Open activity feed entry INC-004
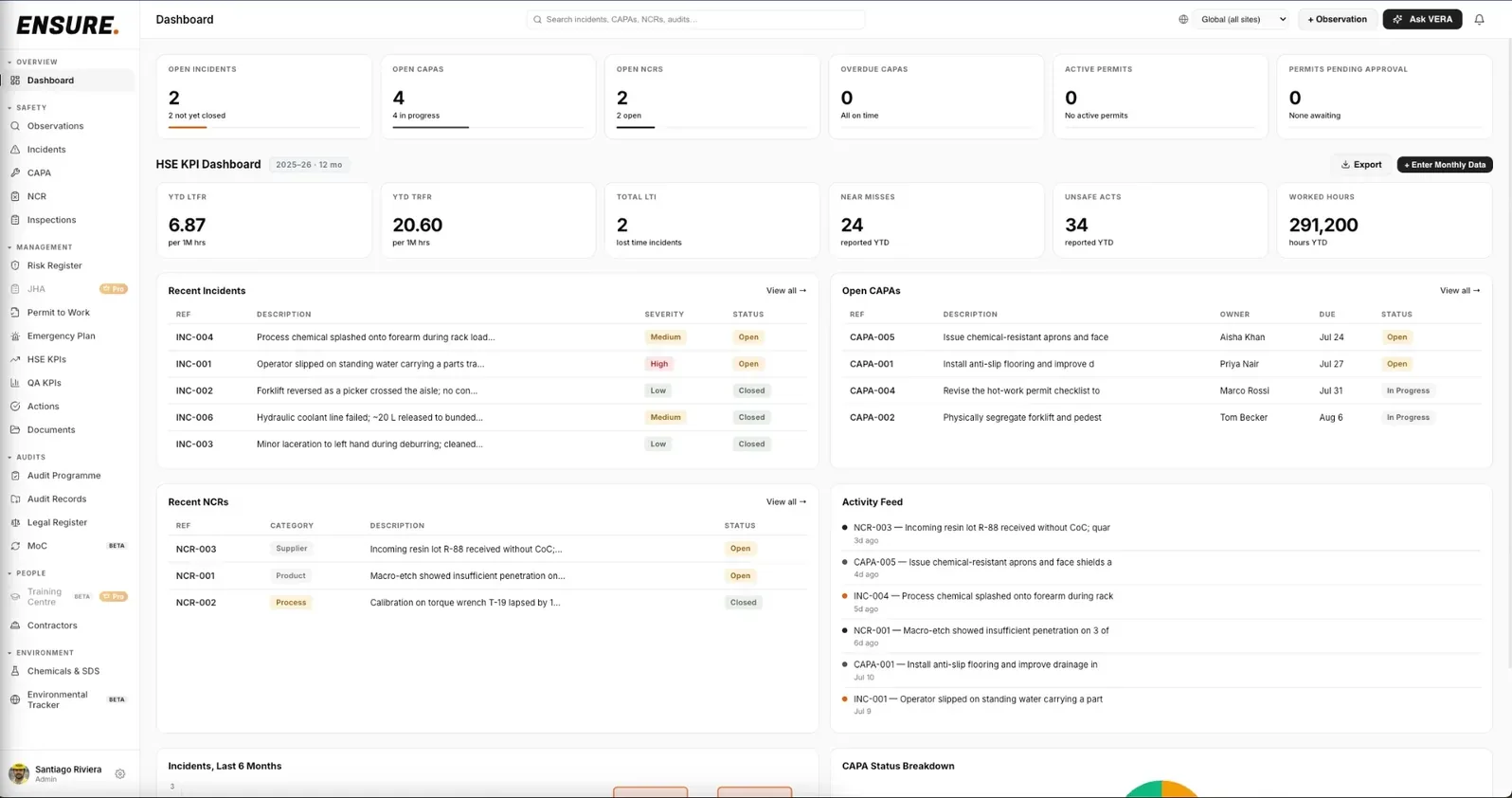 tap(1161, 602)
